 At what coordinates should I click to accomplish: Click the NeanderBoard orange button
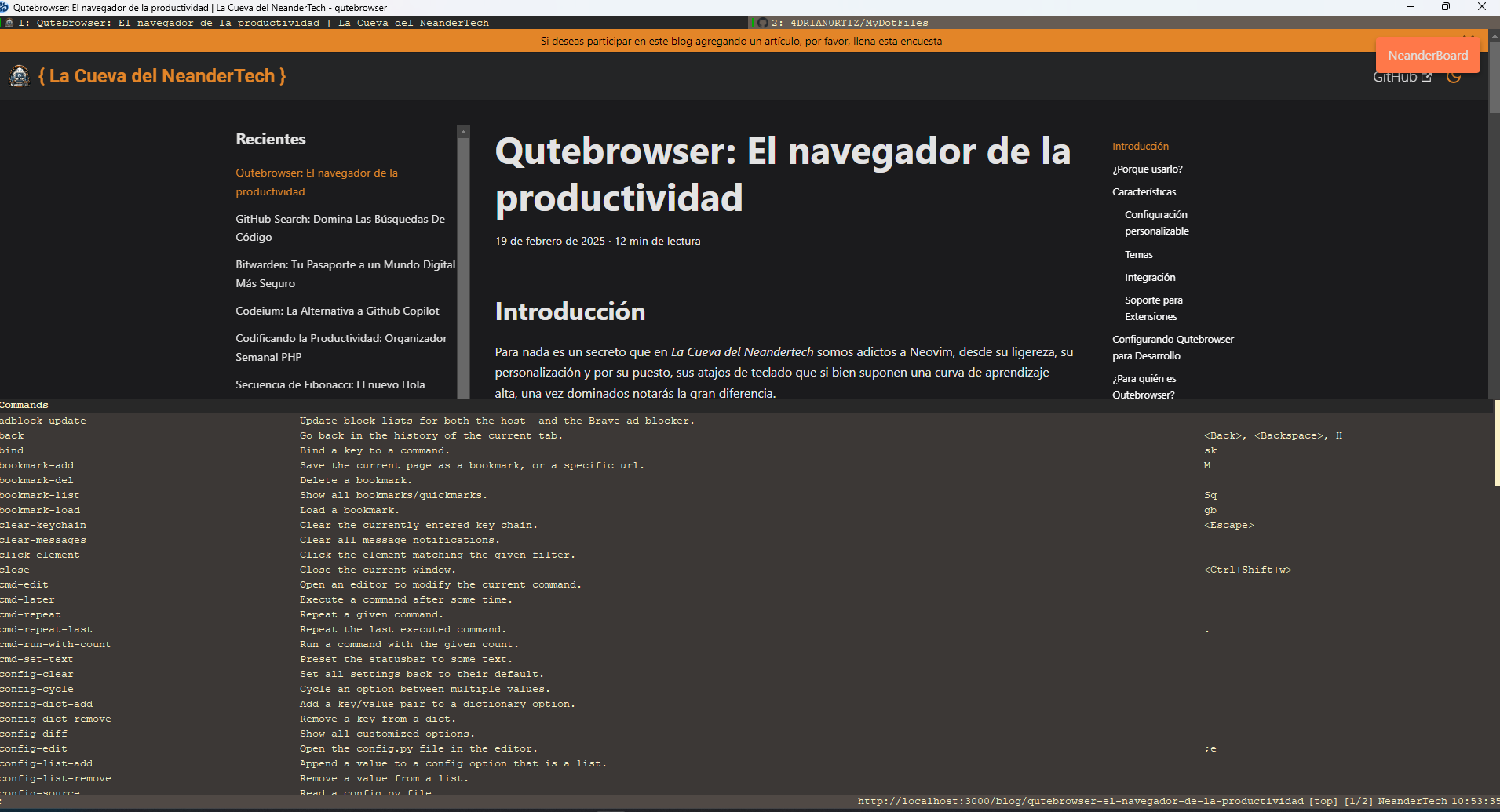pyautogui.click(x=1428, y=55)
